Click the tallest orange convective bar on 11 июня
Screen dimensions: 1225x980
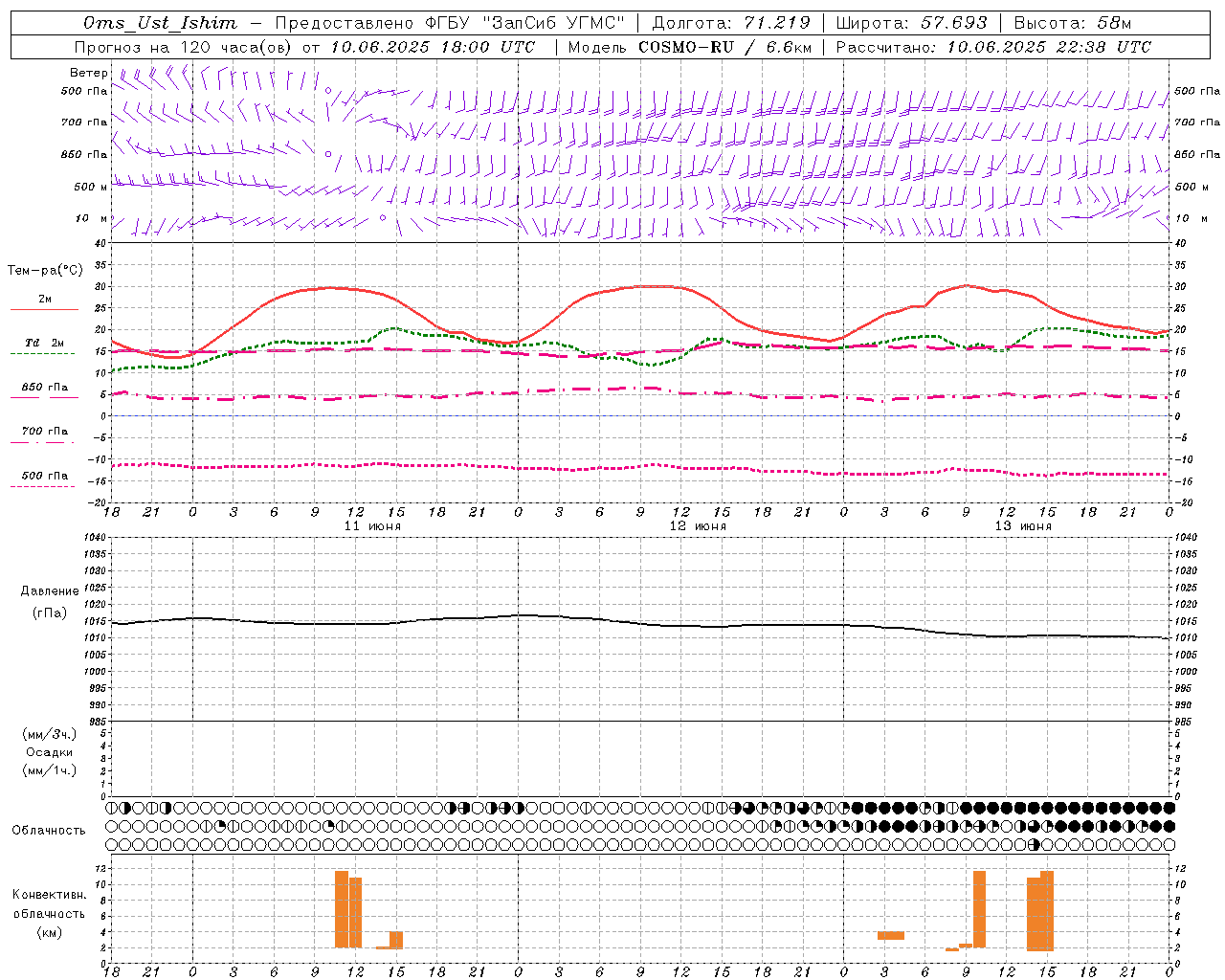coord(342,909)
